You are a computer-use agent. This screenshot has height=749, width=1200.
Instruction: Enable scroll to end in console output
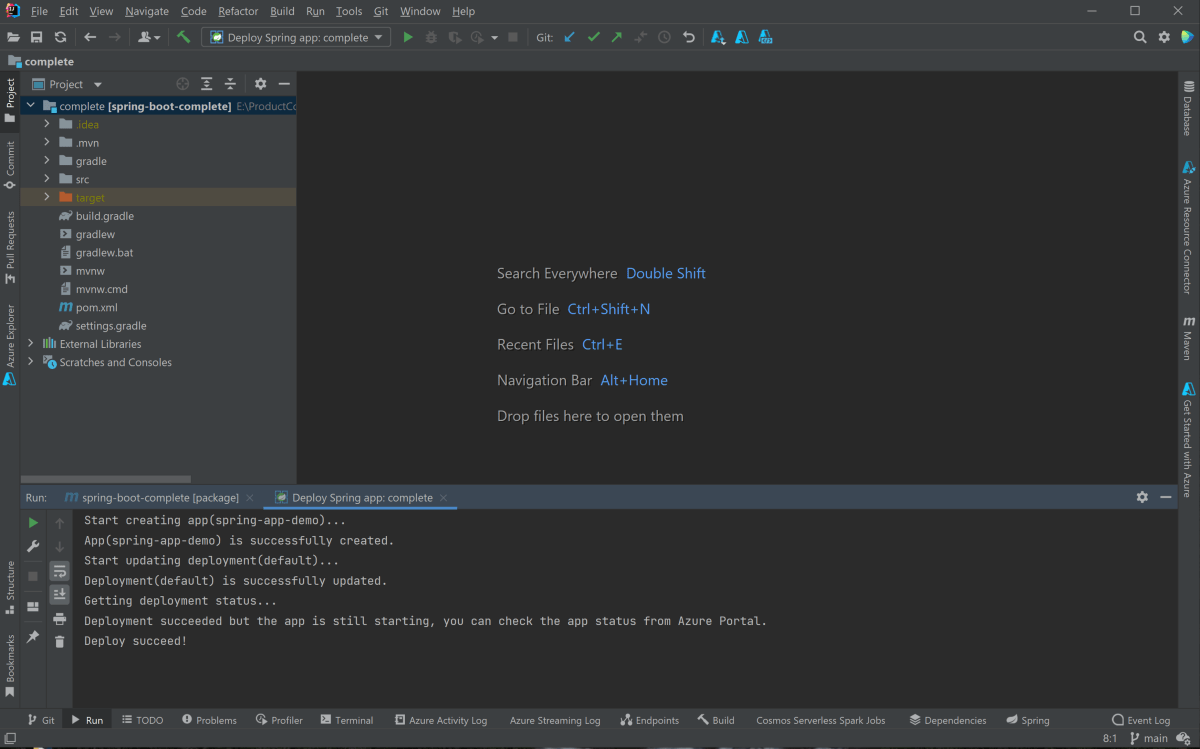(60, 593)
